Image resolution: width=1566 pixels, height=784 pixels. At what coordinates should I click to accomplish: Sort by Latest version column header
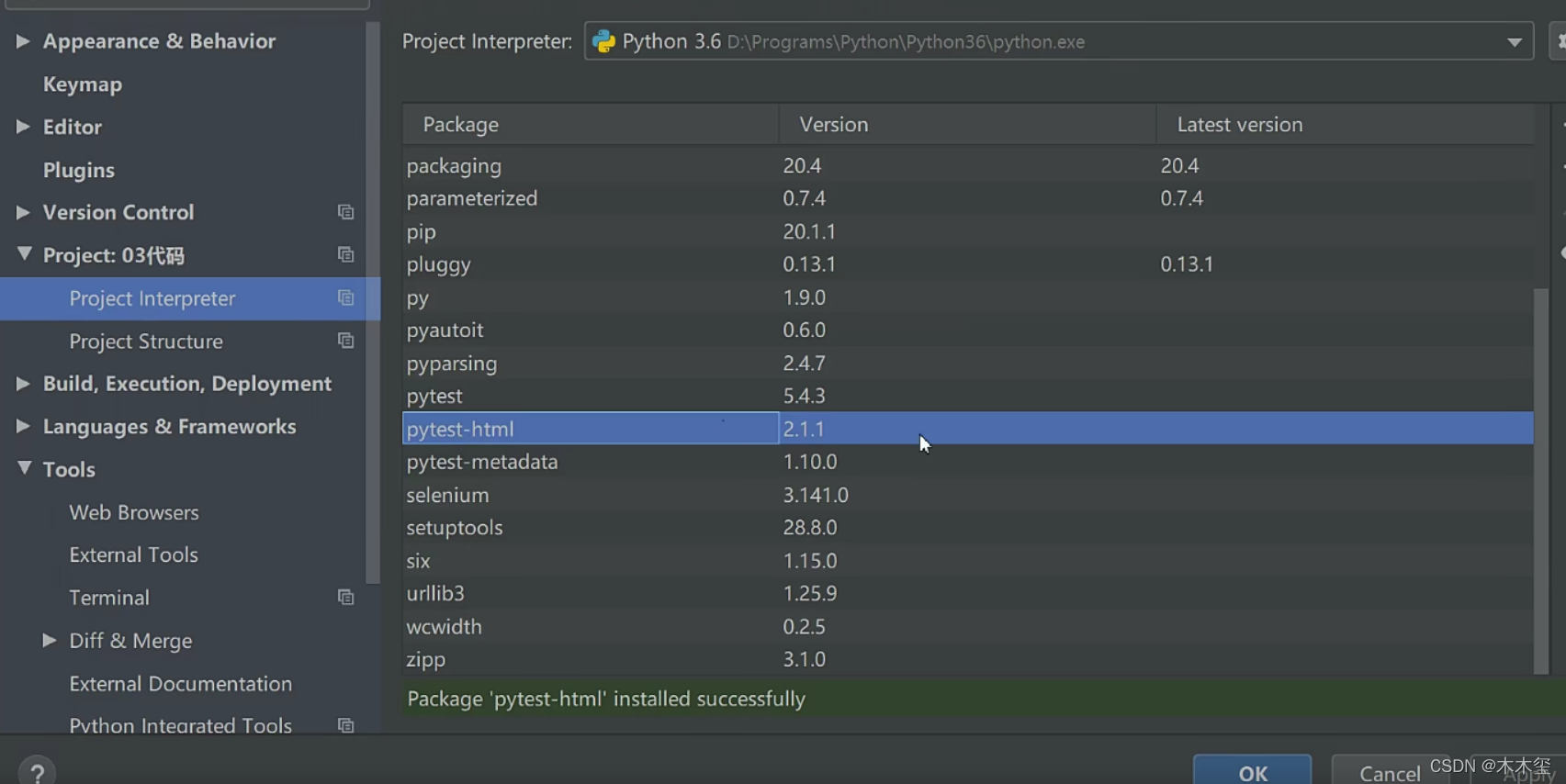pos(1345,124)
